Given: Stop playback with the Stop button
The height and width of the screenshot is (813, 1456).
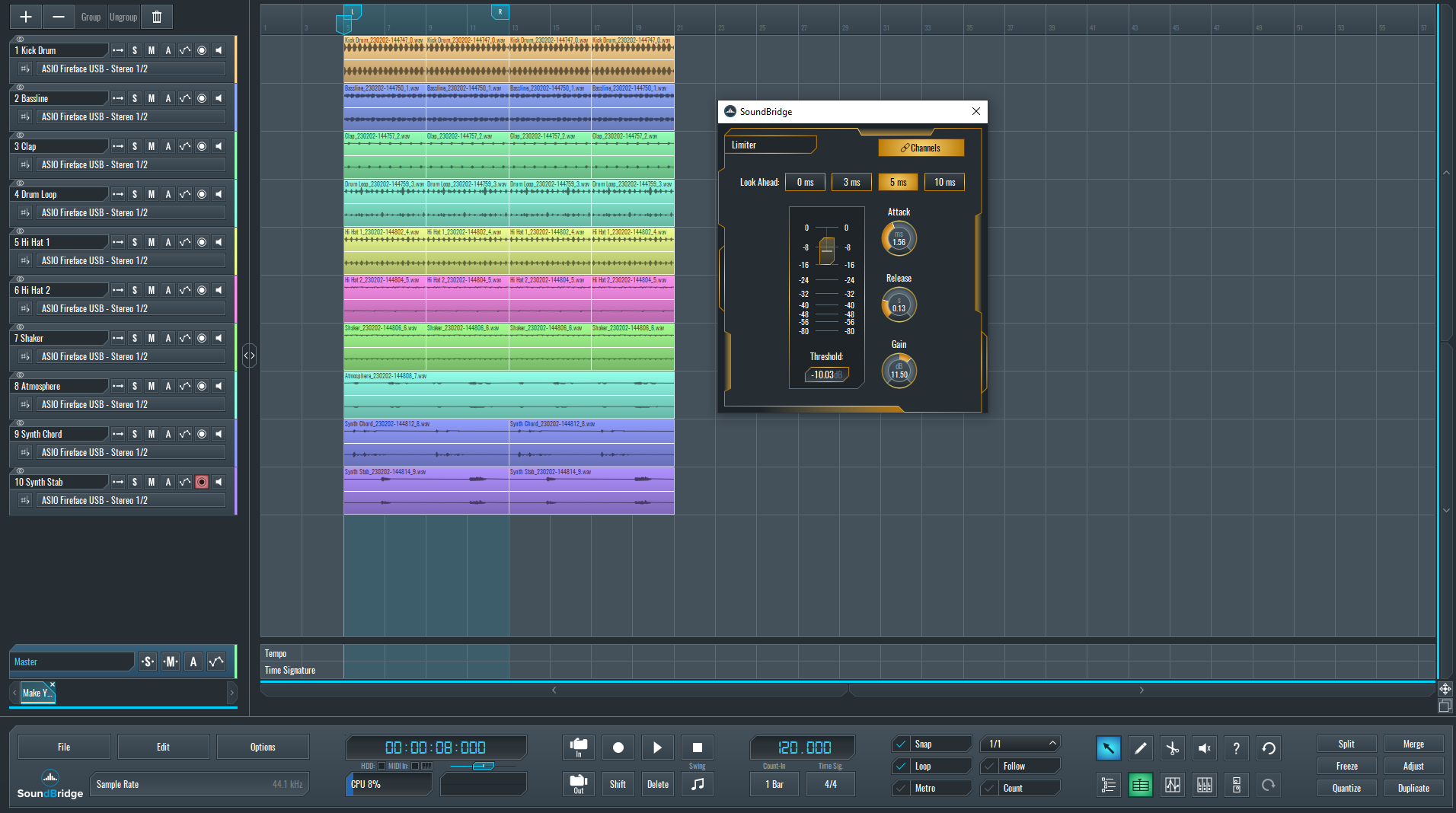Looking at the screenshot, I should pyautogui.click(x=697, y=748).
